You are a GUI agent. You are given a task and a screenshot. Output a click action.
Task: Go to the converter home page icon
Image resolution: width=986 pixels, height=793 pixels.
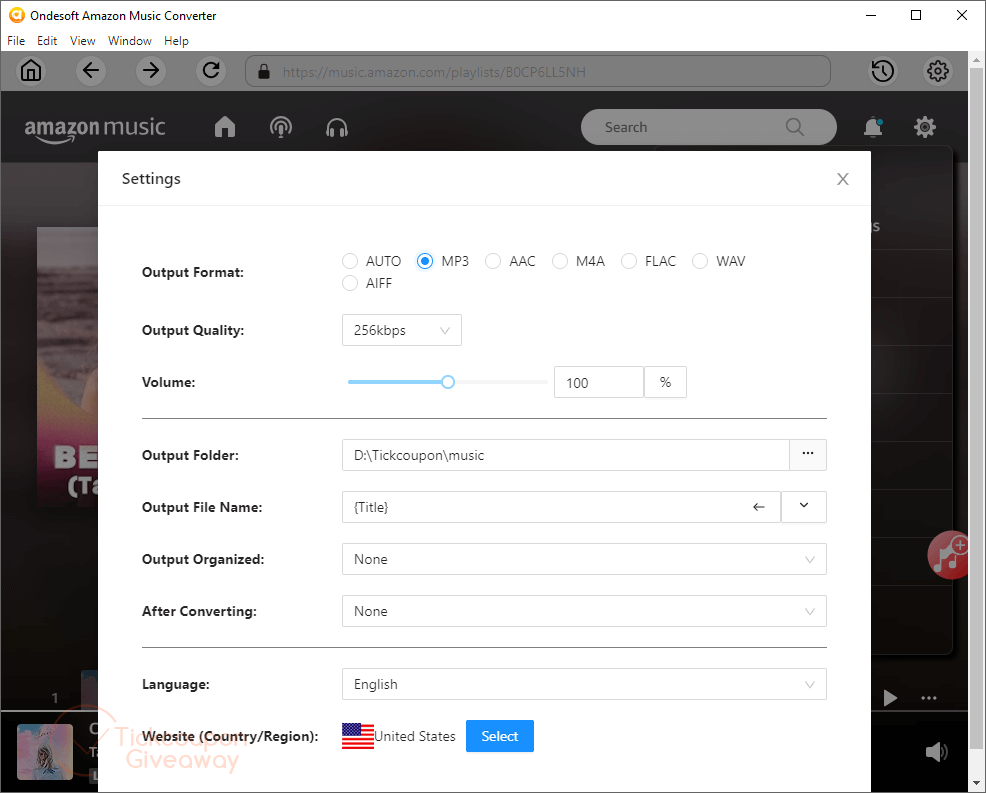[31, 70]
